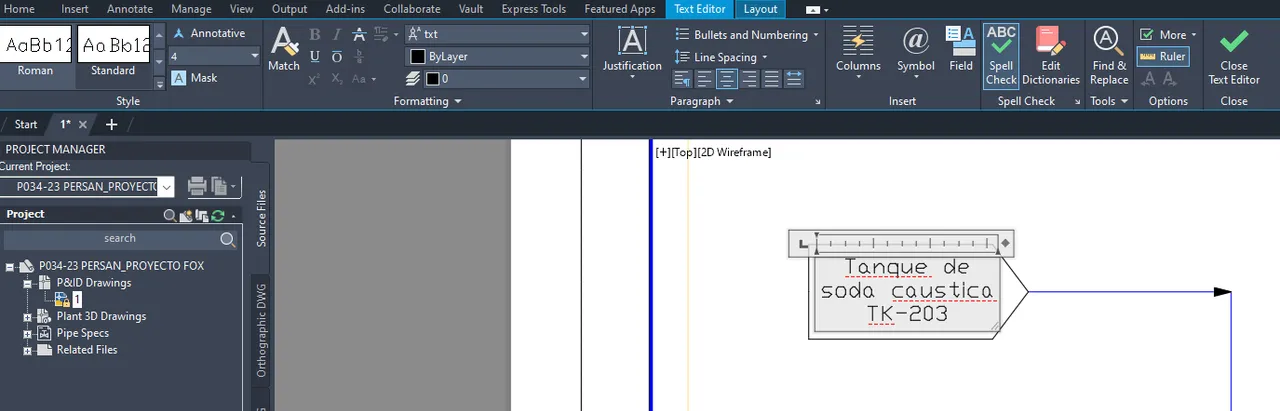
Task: Click the project search field
Action: [120, 239]
